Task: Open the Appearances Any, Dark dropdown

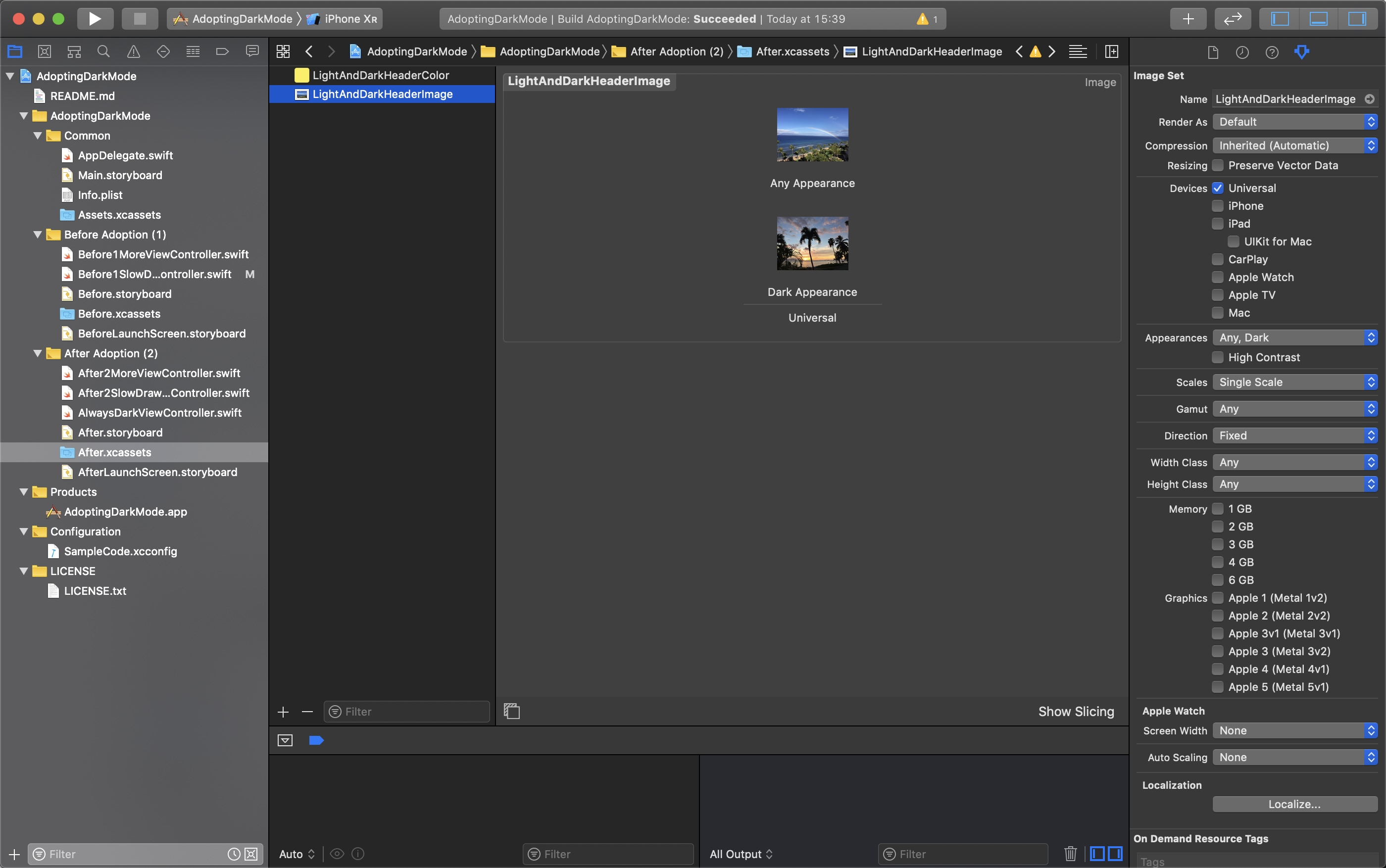Action: click(1295, 338)
